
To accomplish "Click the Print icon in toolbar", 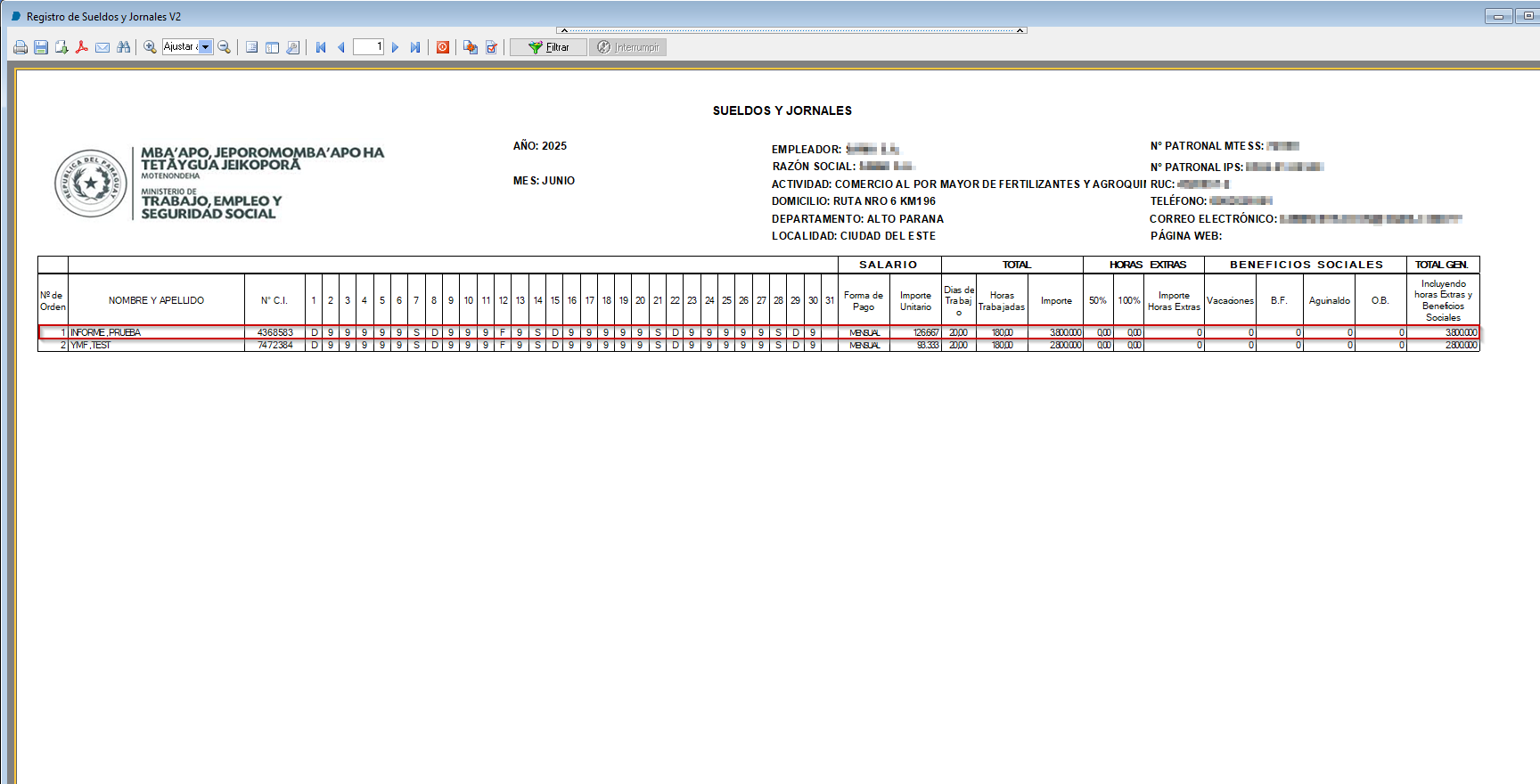I will point(20,47).
